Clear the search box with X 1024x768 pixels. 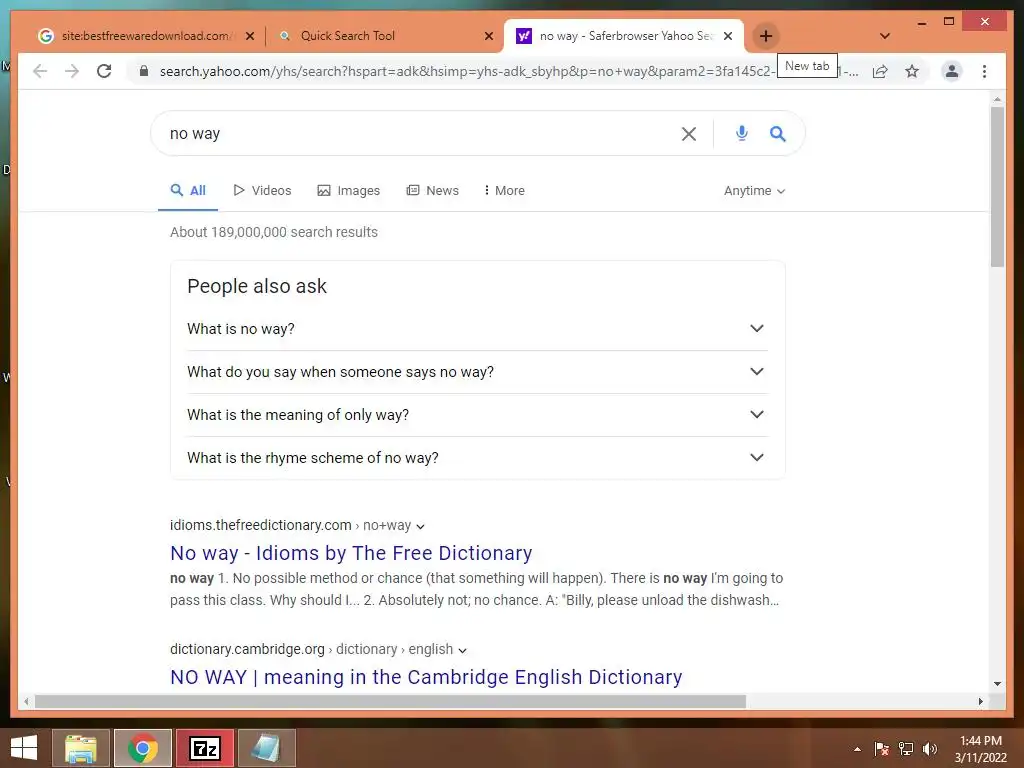(688, 134)
